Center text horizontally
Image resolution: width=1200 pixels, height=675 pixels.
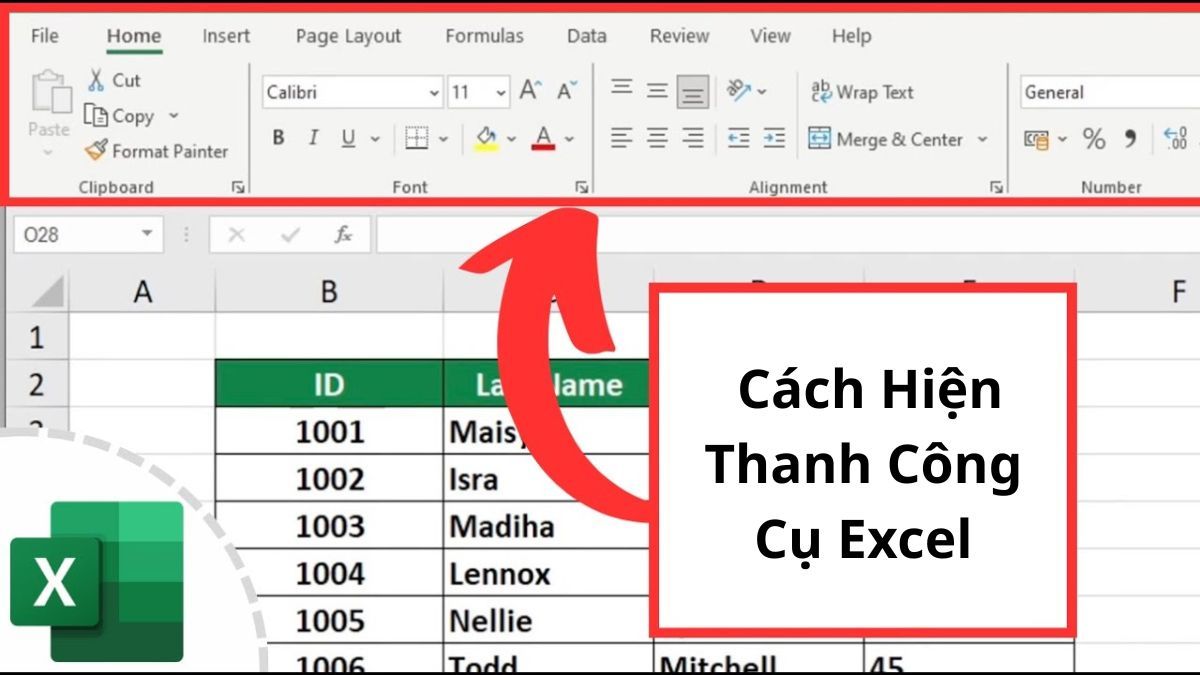(x=657, y=139)
